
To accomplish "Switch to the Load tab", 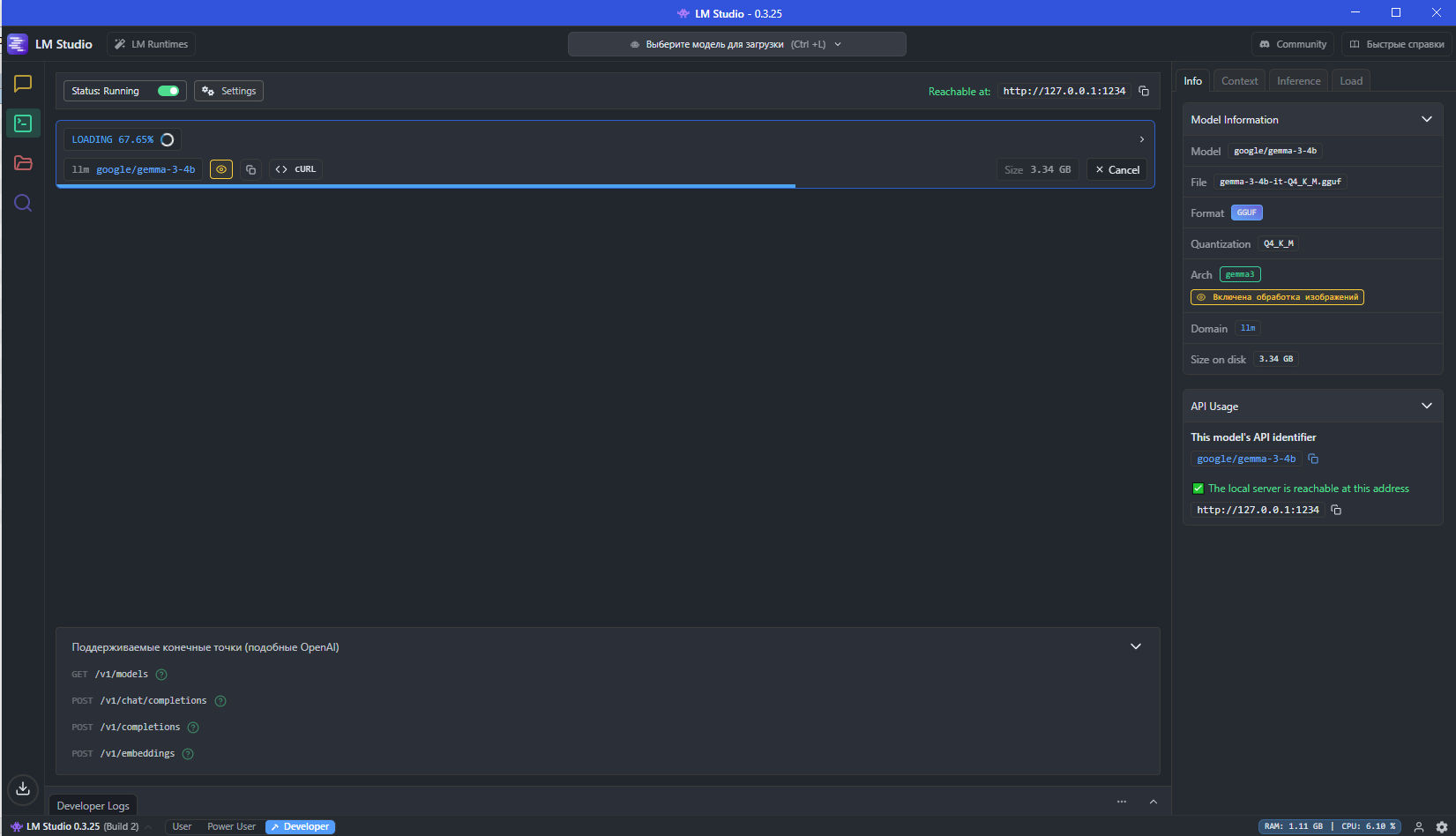I will [1351, 80].
